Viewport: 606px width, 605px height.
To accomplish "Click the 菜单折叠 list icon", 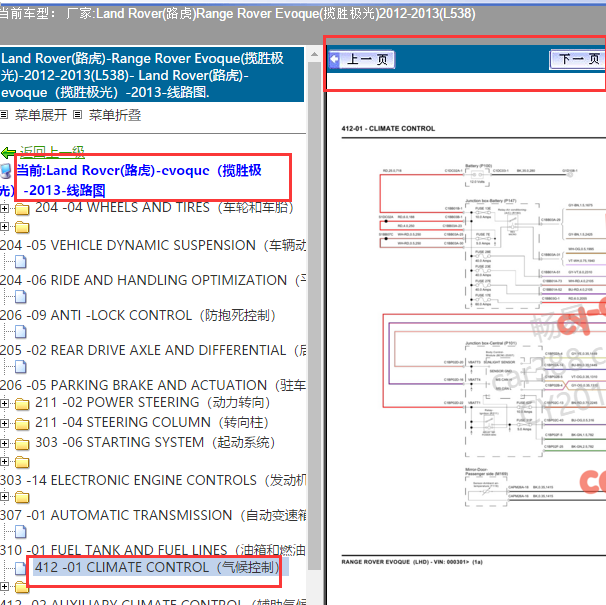I will (78, 115).
